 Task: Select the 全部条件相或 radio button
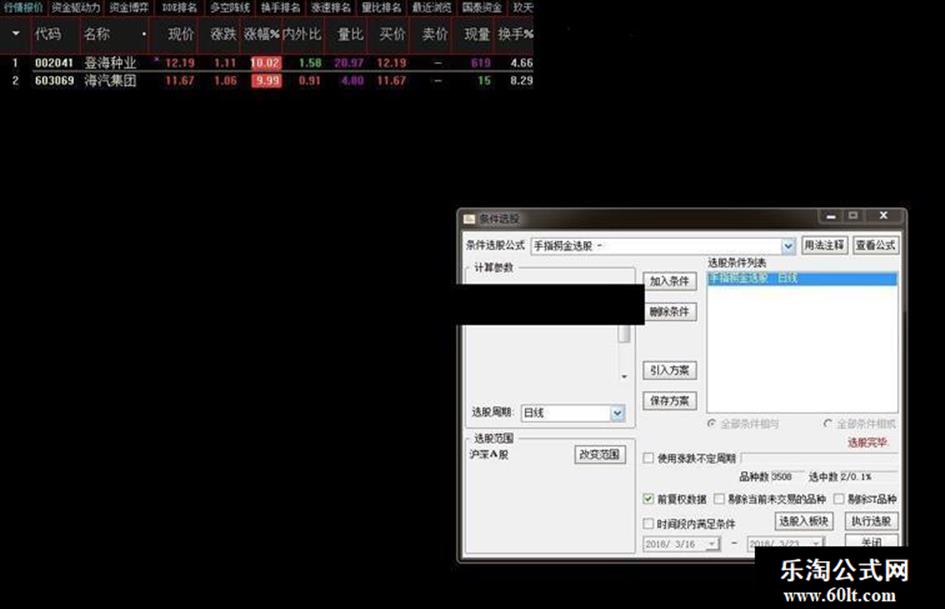(827, 424)
